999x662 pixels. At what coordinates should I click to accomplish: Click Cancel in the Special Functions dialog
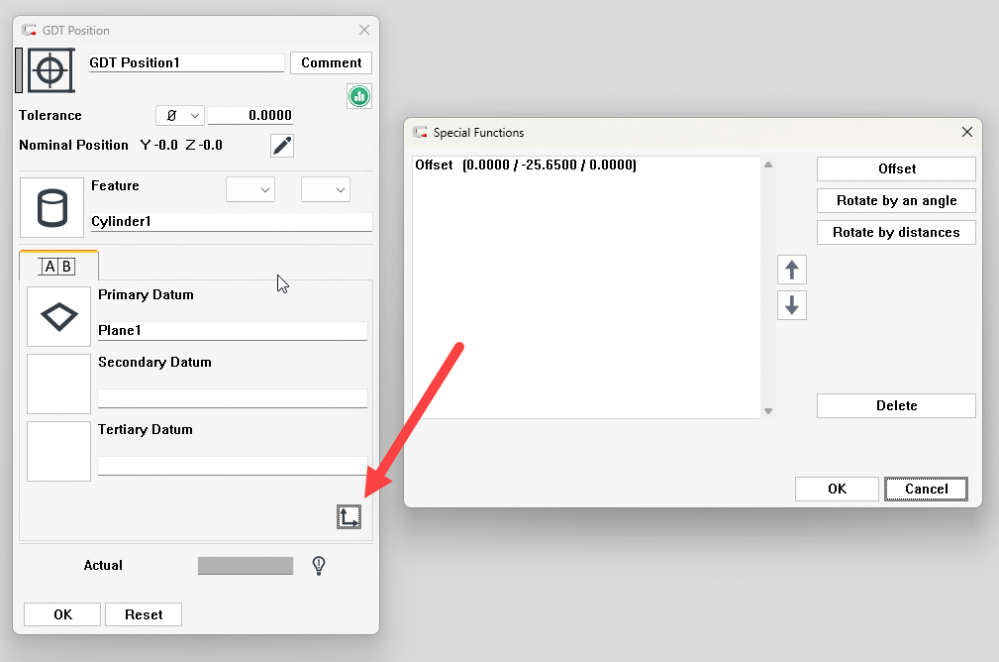point(926,489)
